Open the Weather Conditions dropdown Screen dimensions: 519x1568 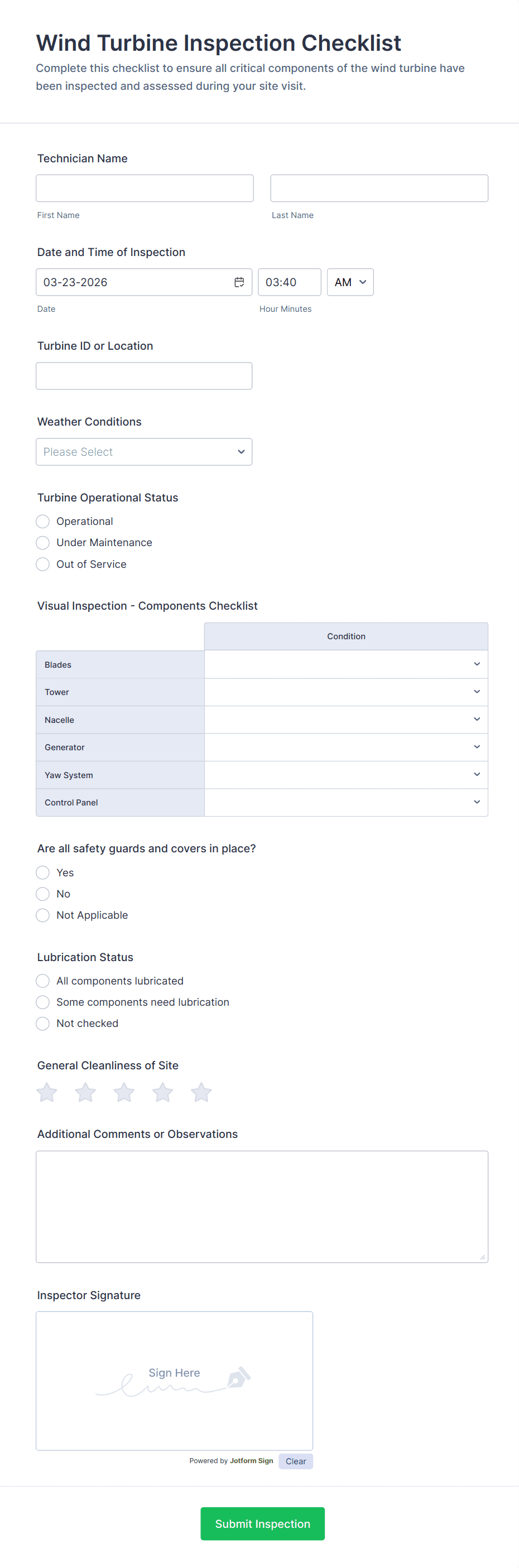144,452
